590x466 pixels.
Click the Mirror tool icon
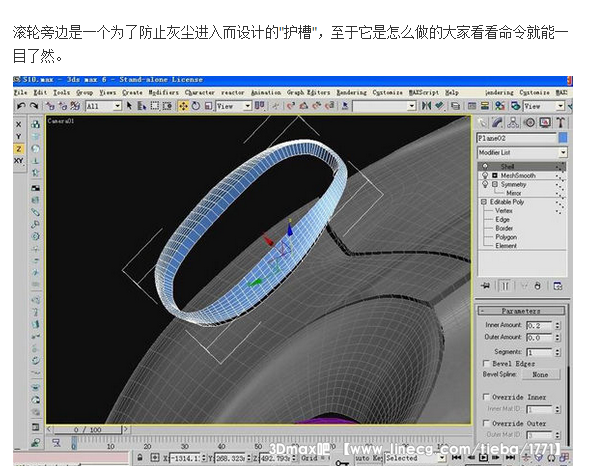[x=426, y=106]
